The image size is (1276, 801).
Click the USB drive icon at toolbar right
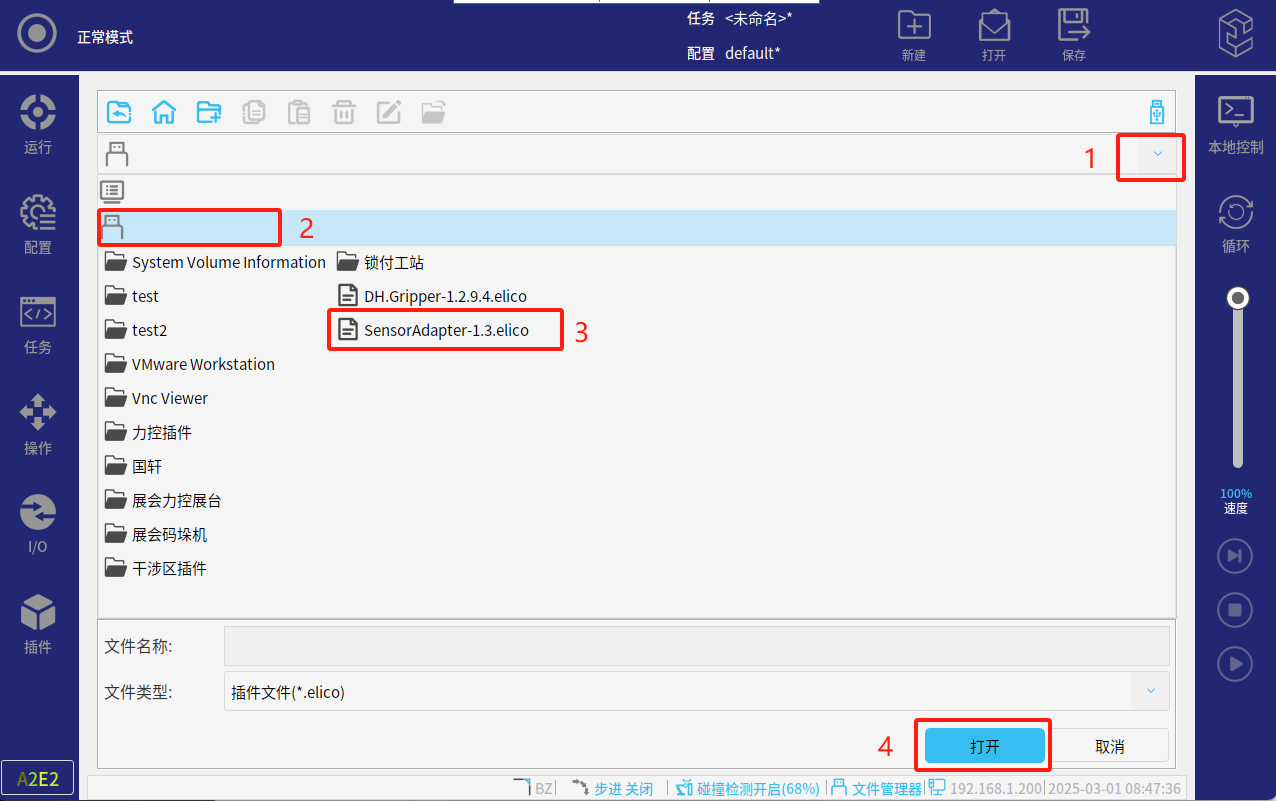pos(1157,112)
